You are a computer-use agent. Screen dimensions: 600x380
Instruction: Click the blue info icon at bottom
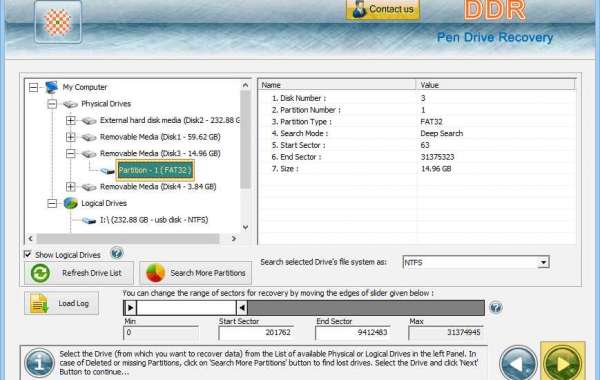coord(39,363)
